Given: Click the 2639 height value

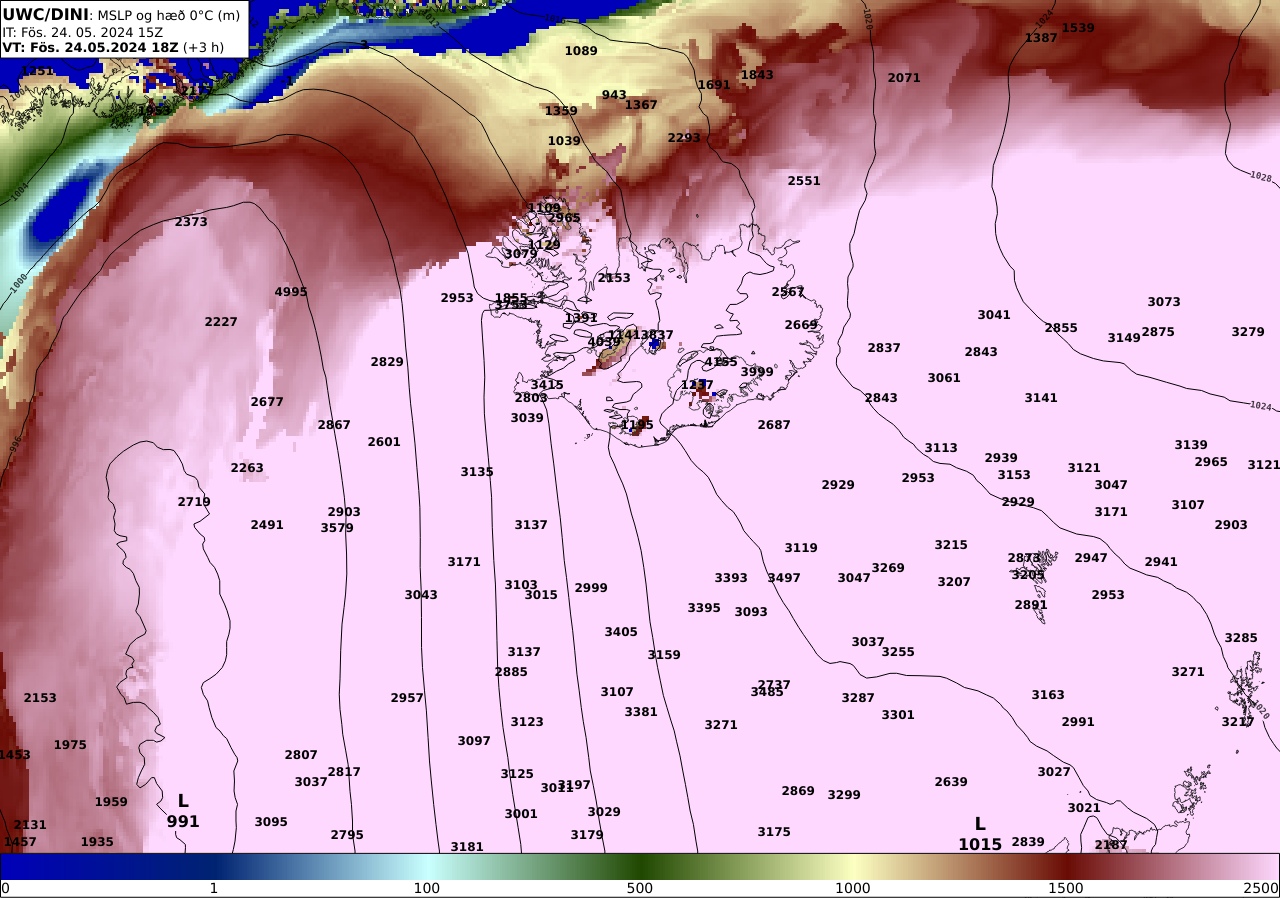Looking at the screenshot, I should tap(951, 782).
